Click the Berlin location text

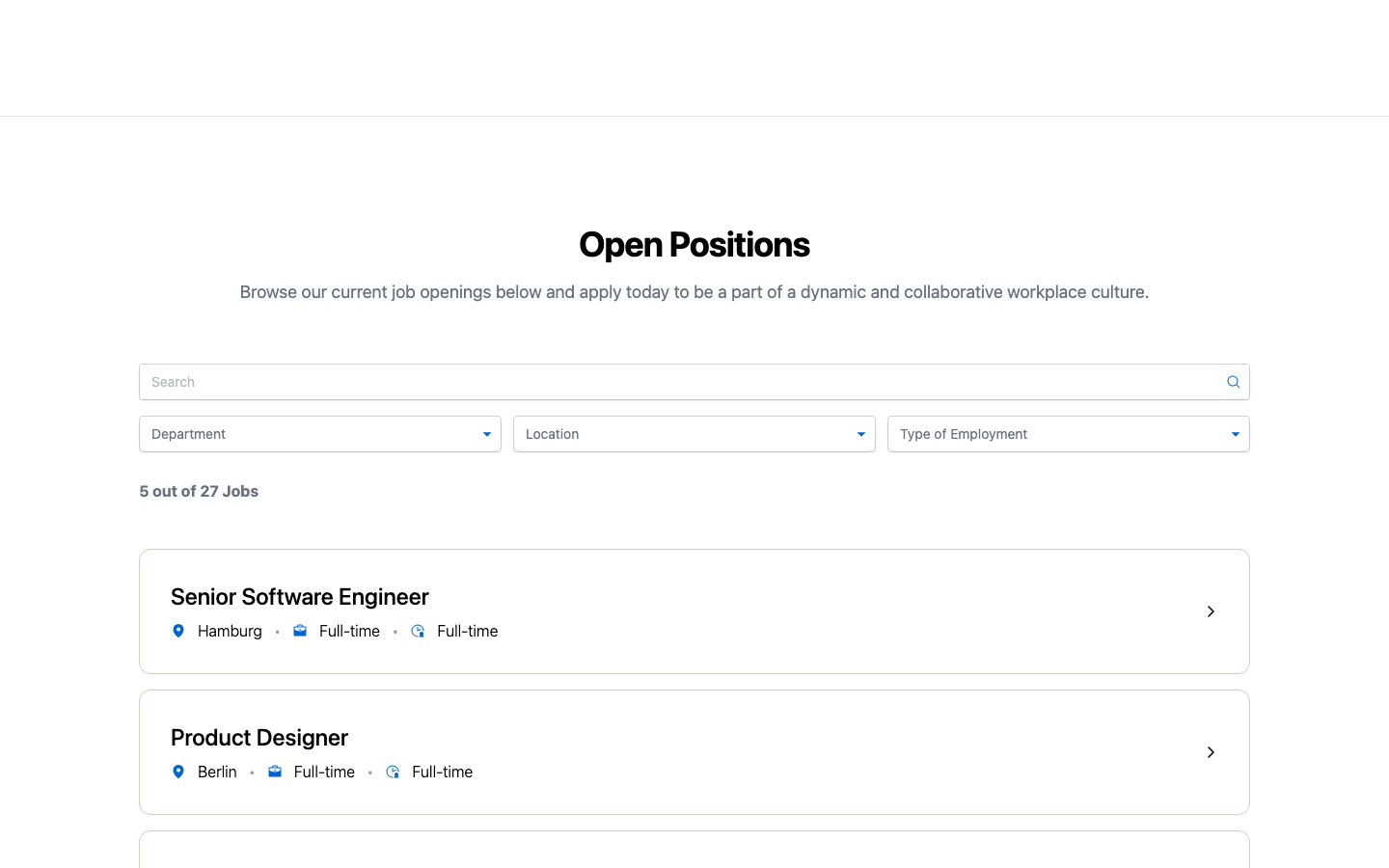click(217, 772)
